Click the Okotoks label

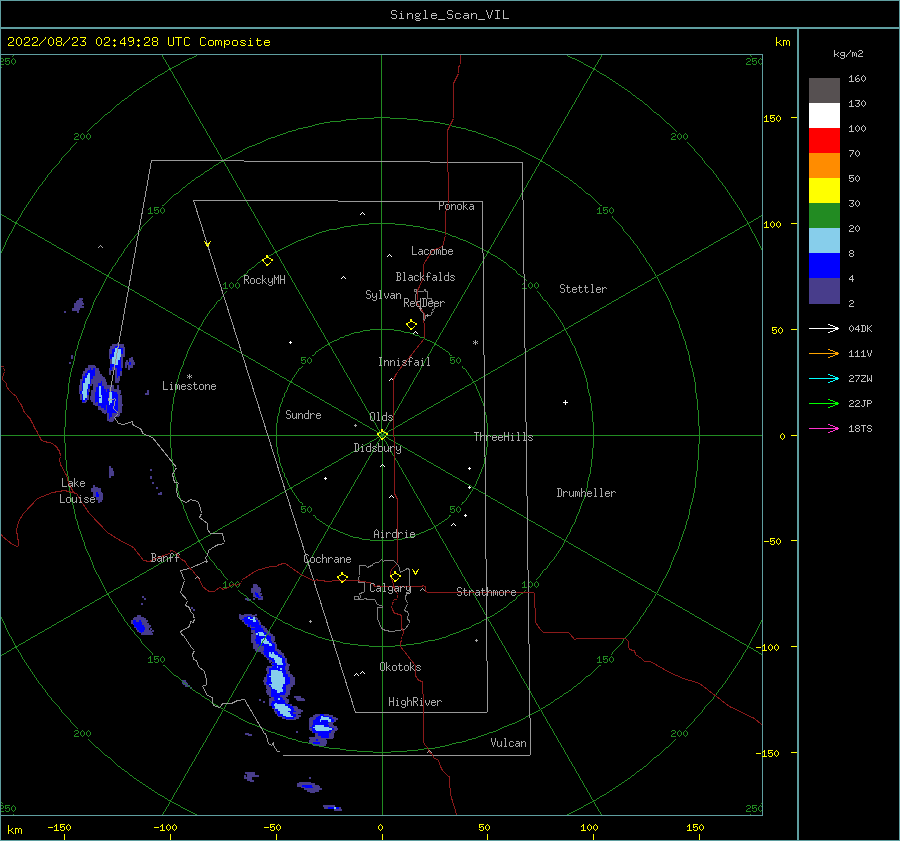[x=400, y=667]
